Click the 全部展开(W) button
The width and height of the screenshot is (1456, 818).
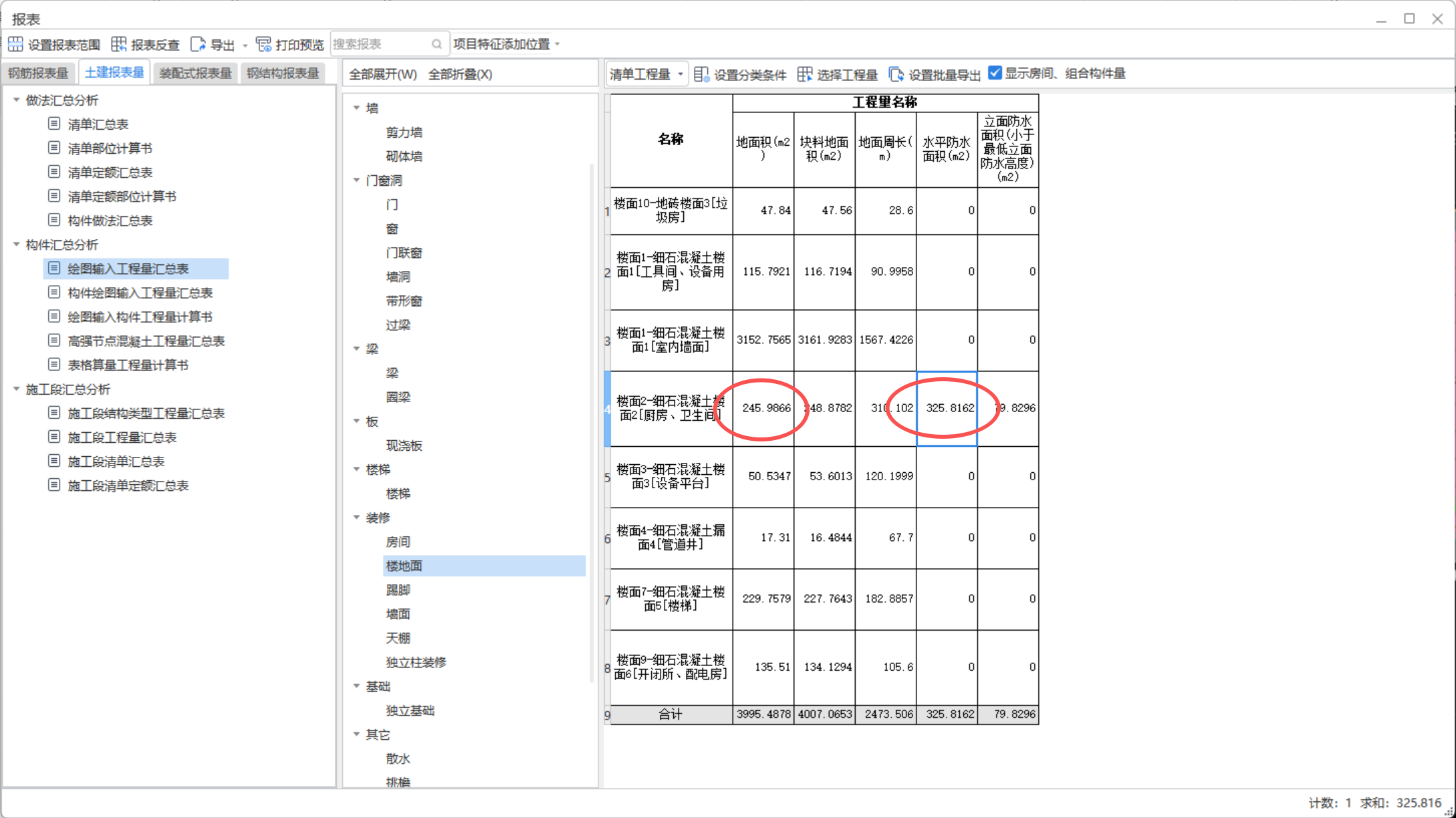(x=382, y=74)
